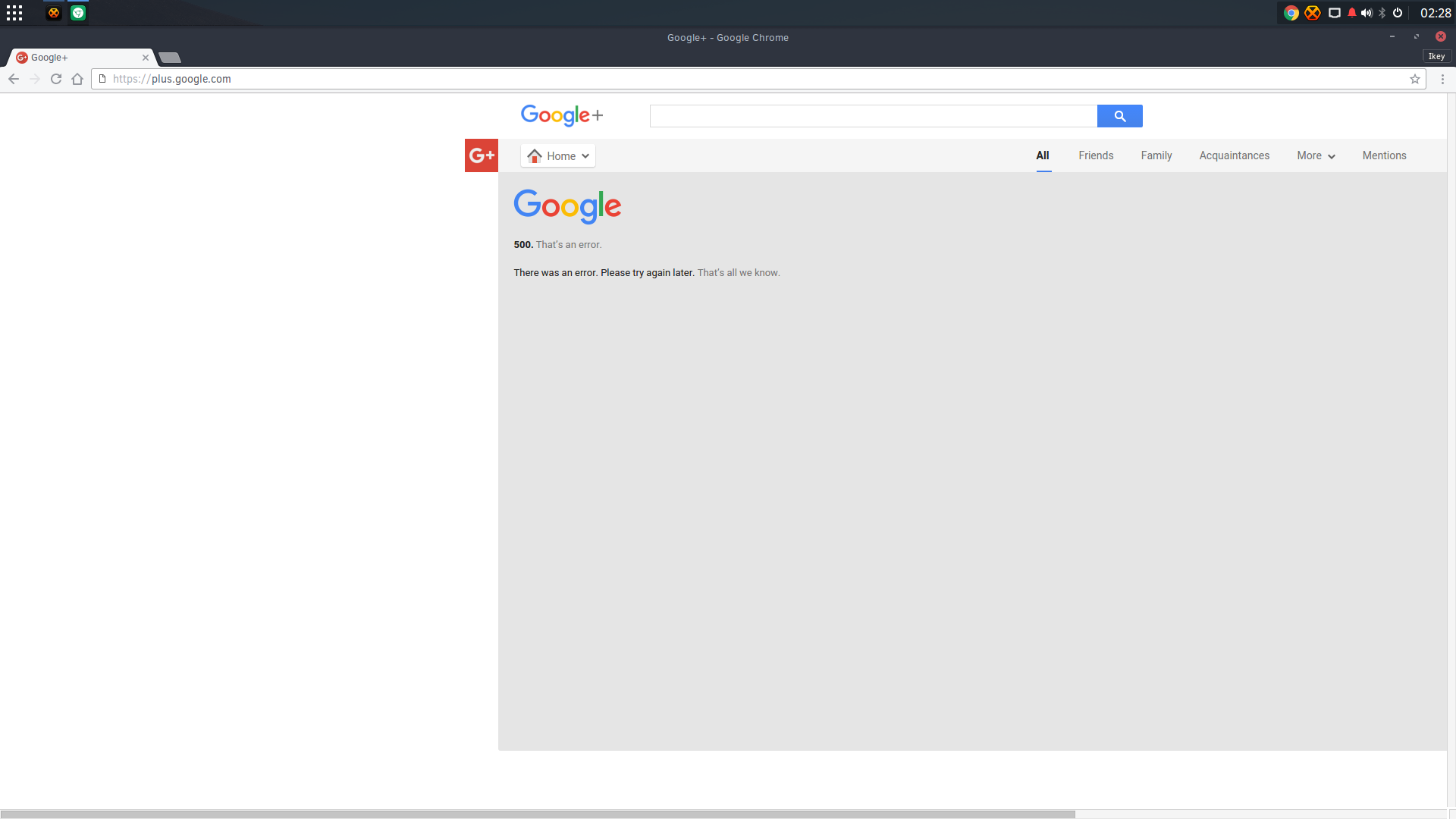Open the red notification bell
The height and width of the screenshot is (819, 1456).
(x=1352, y=13)
